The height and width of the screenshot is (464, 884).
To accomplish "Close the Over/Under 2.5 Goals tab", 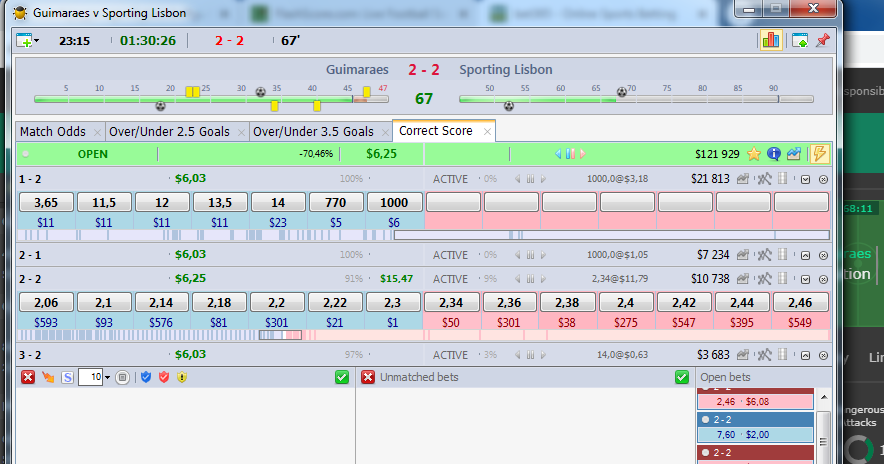I will pyautogui.click(x=241, y=132).
